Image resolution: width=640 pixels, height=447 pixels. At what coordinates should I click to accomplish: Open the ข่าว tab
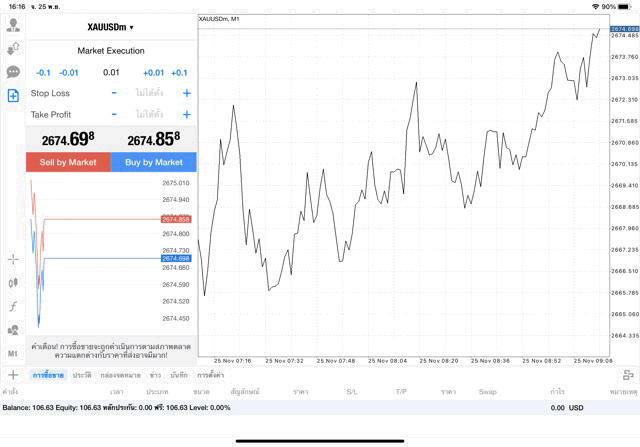pos(155,374)
